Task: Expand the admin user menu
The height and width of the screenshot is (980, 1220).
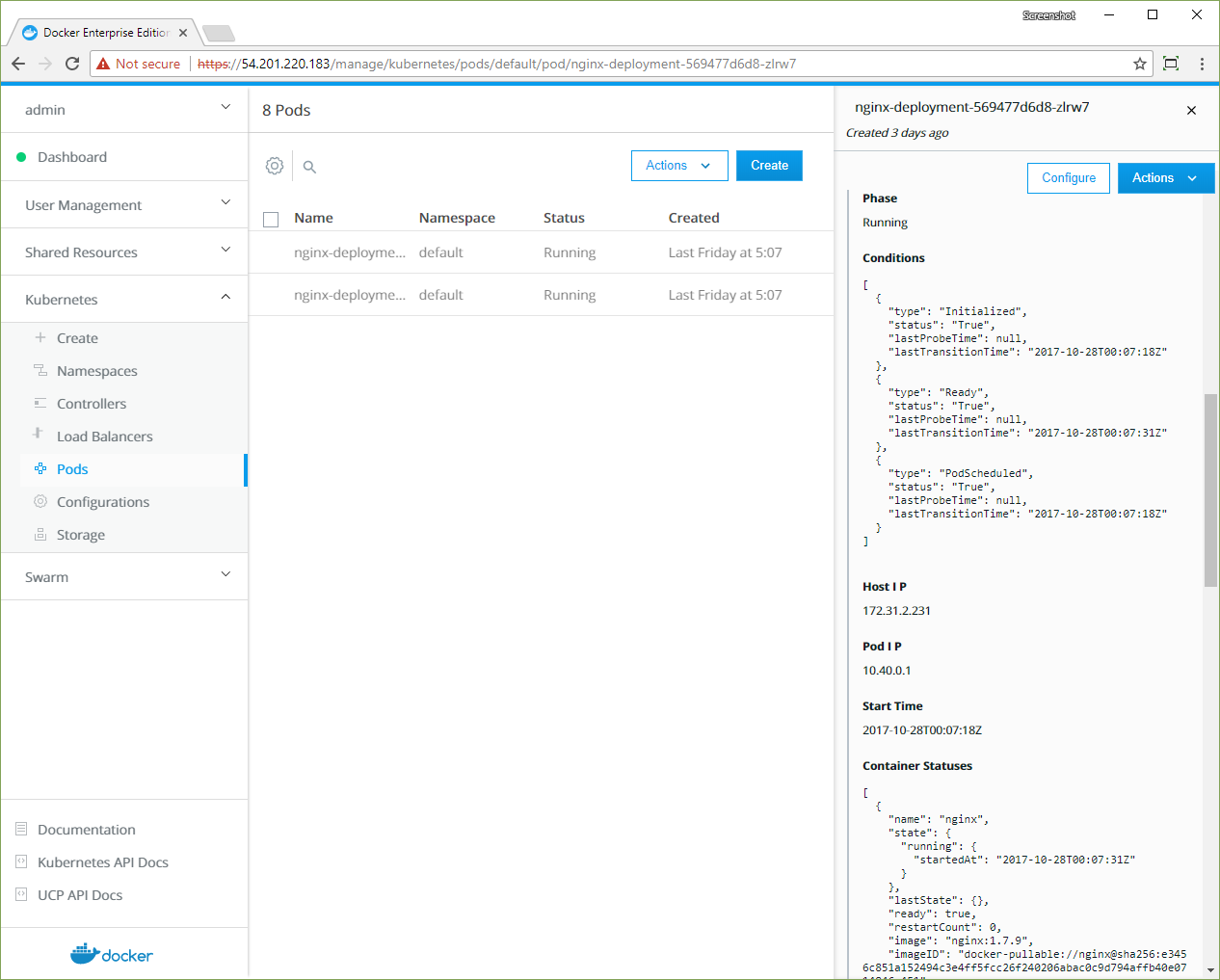Action: [225, 108]
